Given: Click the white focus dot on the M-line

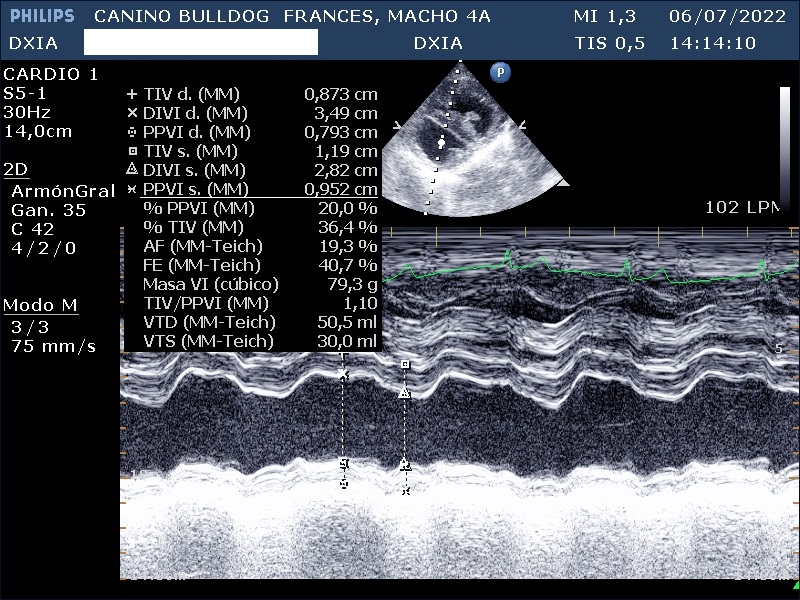Looking at the screenshot, I should tap(441, 143).
